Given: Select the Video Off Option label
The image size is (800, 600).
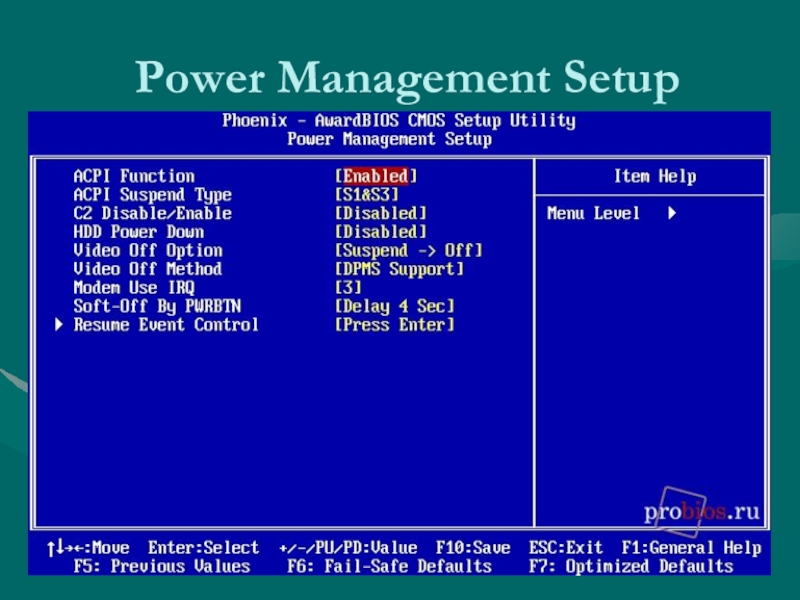Looking at the screenshot, I should click(x=148, y=251).
